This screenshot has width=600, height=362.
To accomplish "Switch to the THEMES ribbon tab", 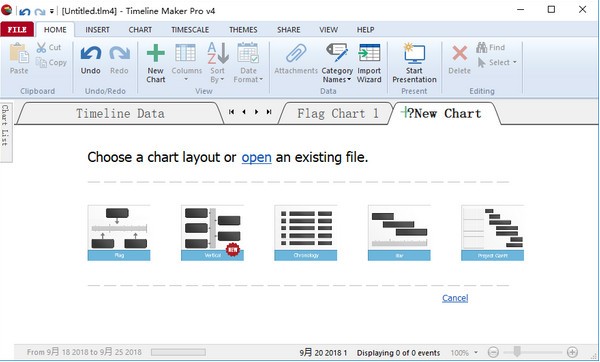I will pyautogui.click(x=243, y=29).
